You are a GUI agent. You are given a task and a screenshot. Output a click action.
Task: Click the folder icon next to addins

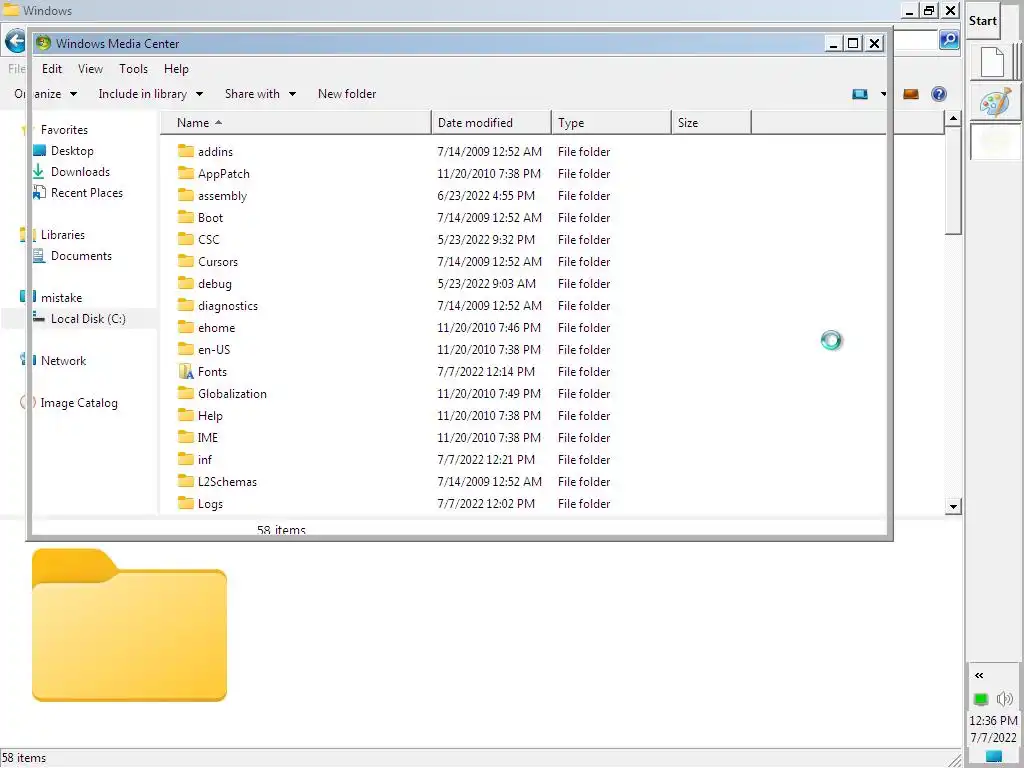186,151
